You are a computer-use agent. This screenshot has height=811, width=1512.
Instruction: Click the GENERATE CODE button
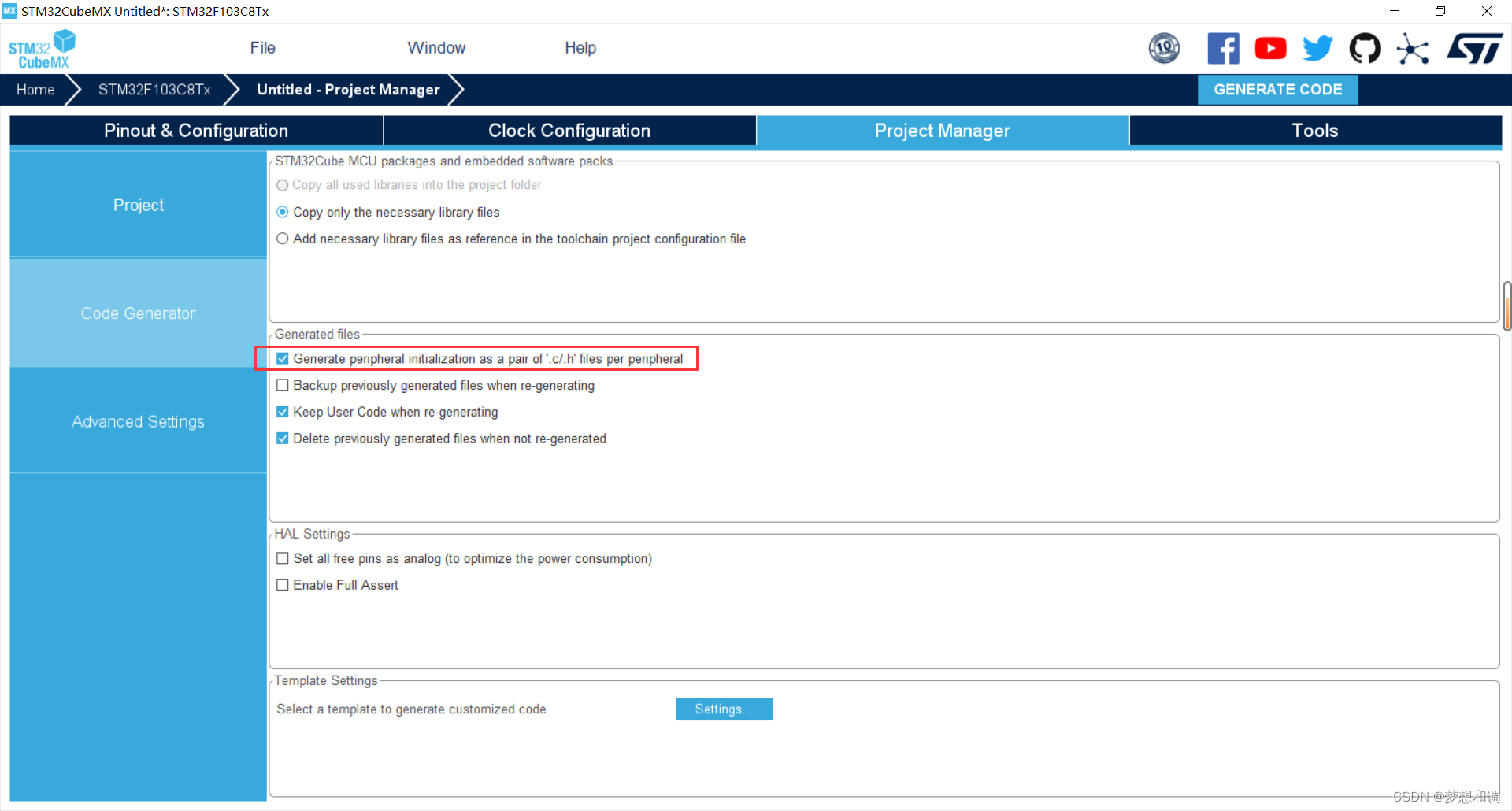pos(1277,90)
